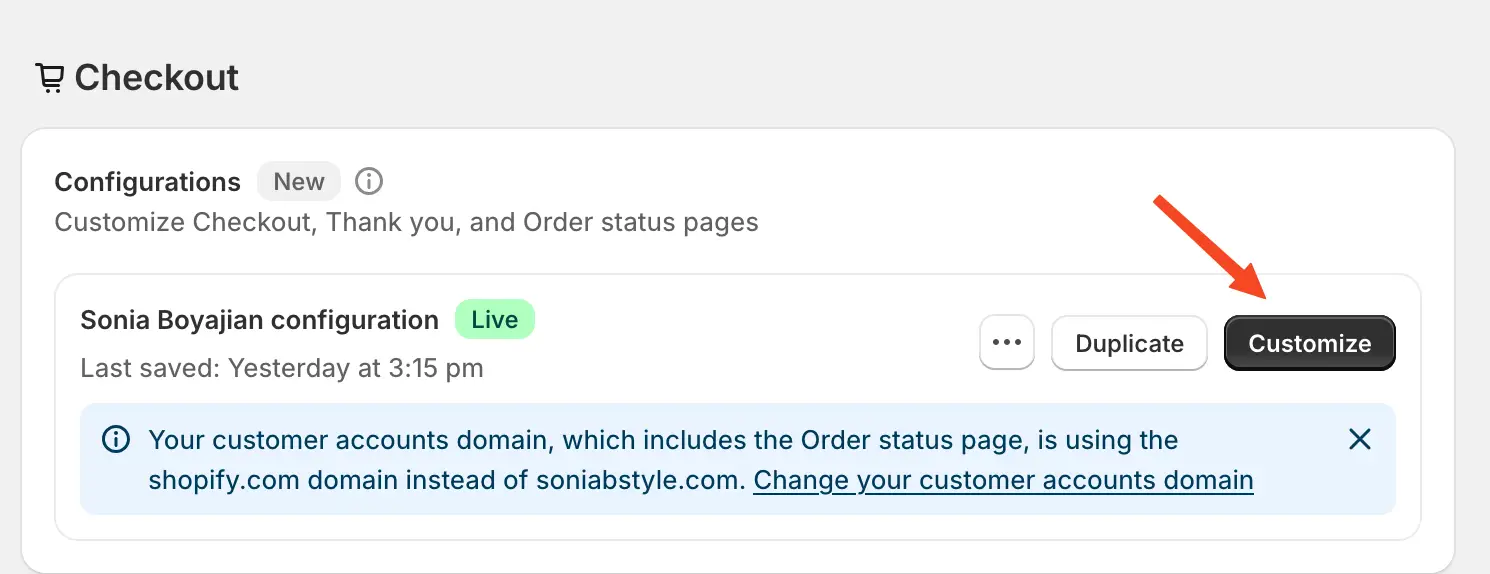Viewport: 1490px width, 574px height.
Task: Click the Customize Checkout, Thank you subtitle
Action: pyautogui.click(x=405, y=221)
